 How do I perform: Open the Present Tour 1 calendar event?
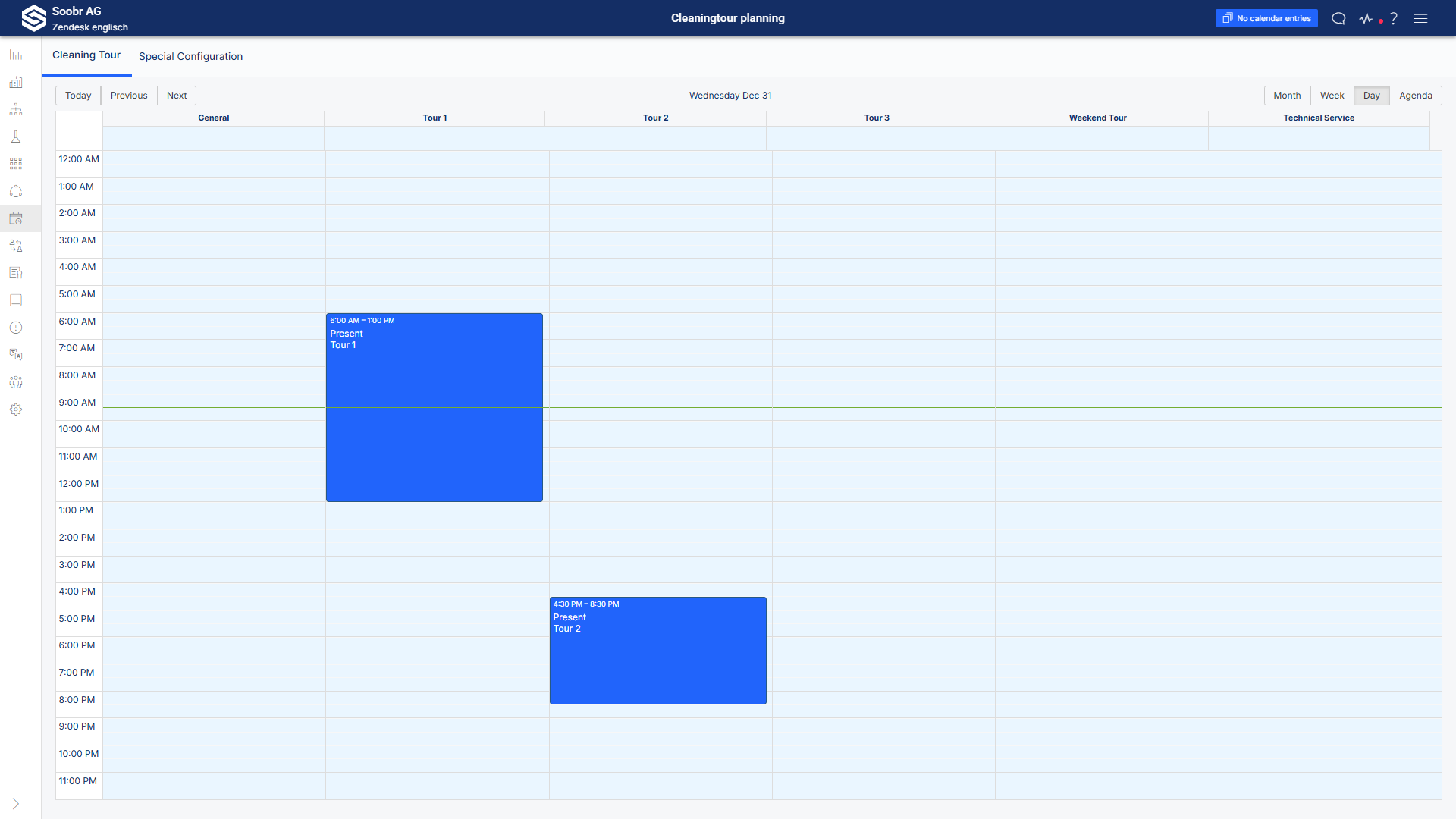(x=434, y=407)
